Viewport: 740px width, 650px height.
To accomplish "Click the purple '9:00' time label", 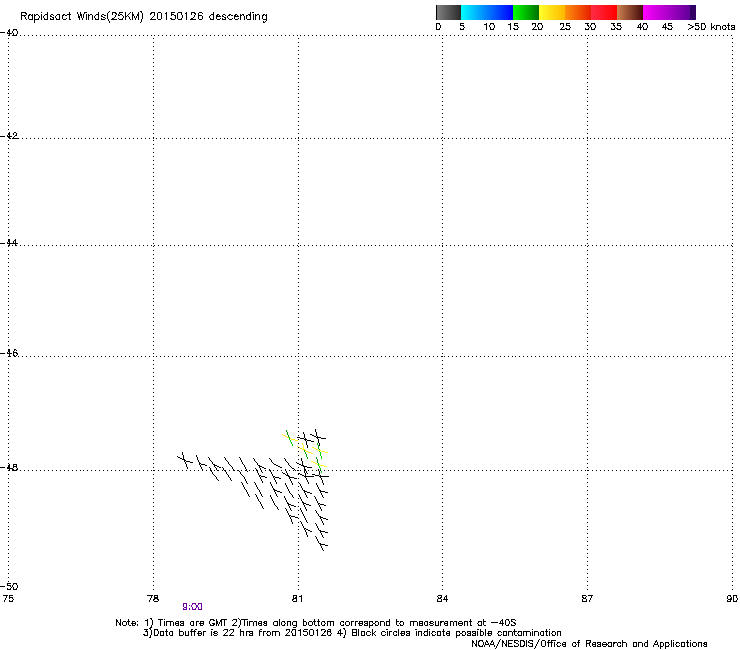I will [x=192, y=607].
